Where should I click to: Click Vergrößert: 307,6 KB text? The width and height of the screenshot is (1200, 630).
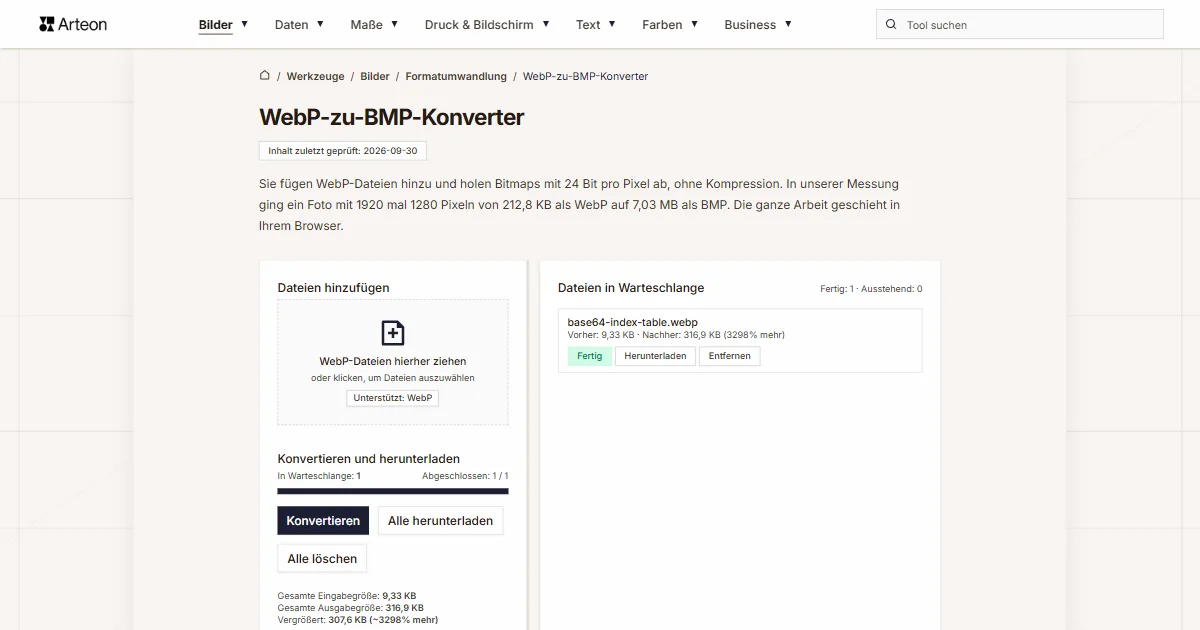[x=357, y=619]
